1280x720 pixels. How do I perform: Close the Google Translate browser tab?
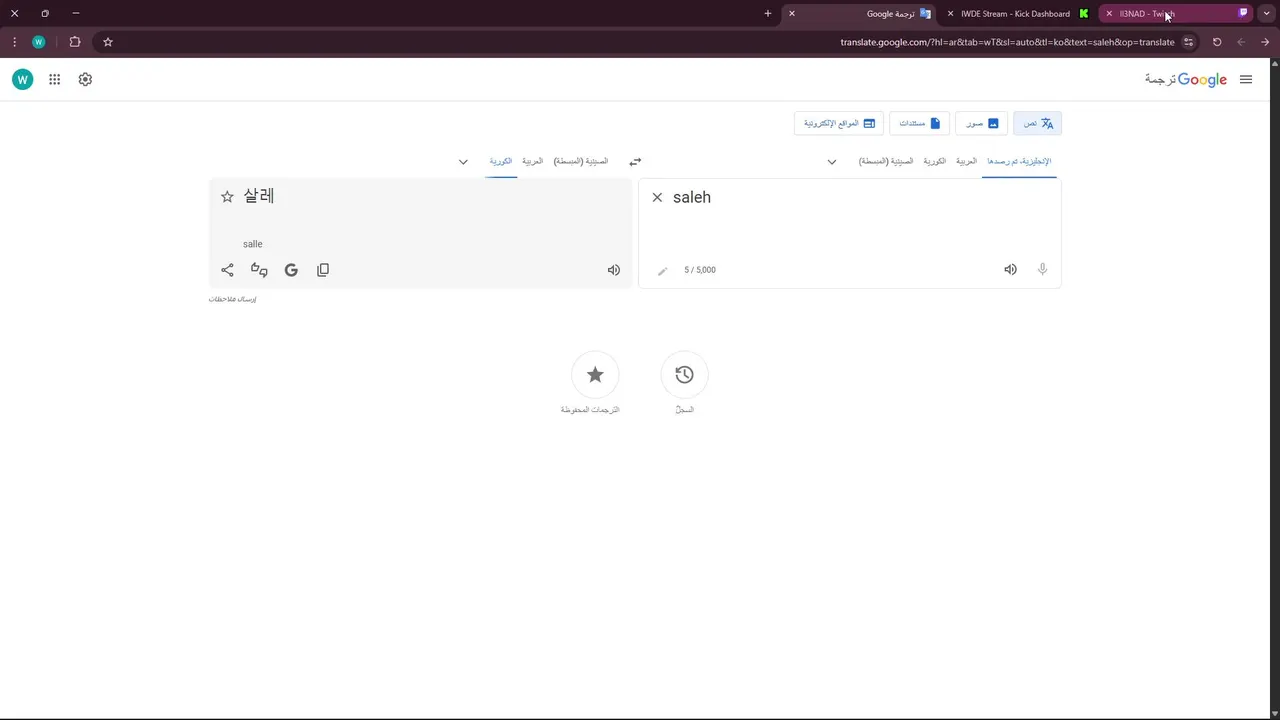792,14
